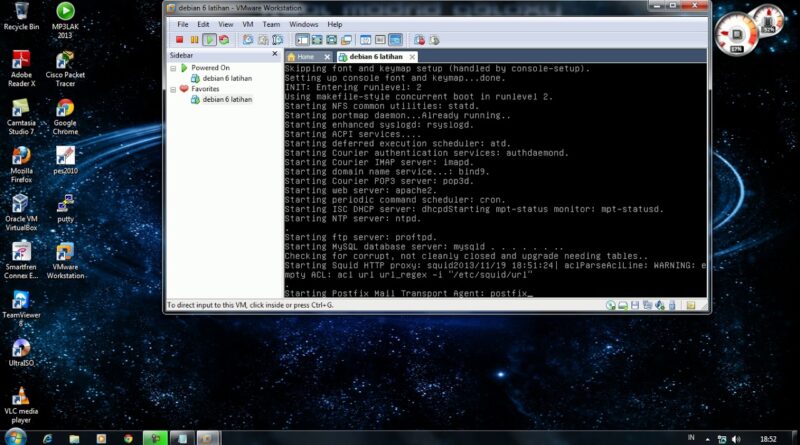
Task: Click the Reset virtual machine icon
Action: [224, 40]
